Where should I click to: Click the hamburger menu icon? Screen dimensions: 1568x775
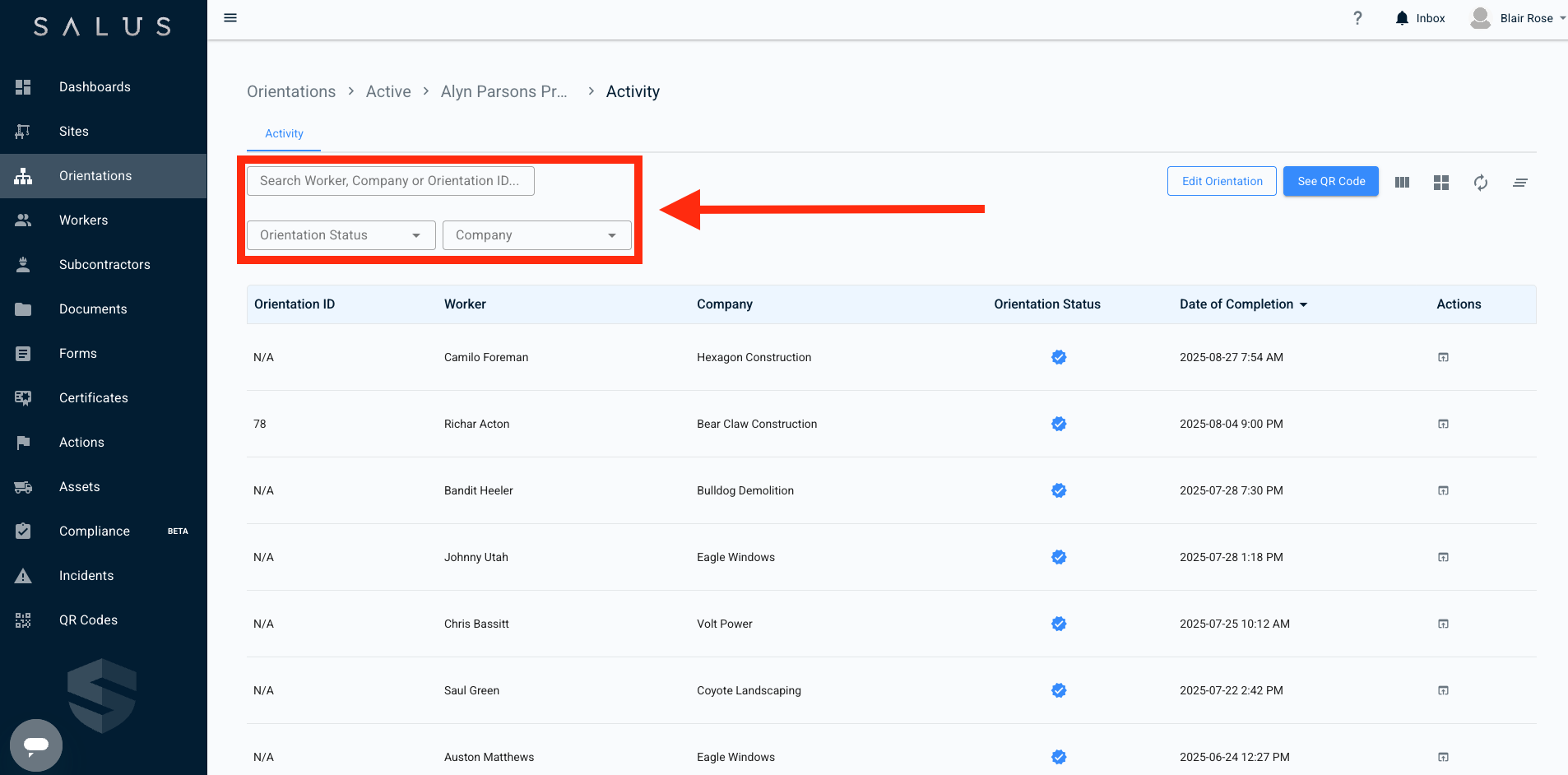[x=230, y=18]
